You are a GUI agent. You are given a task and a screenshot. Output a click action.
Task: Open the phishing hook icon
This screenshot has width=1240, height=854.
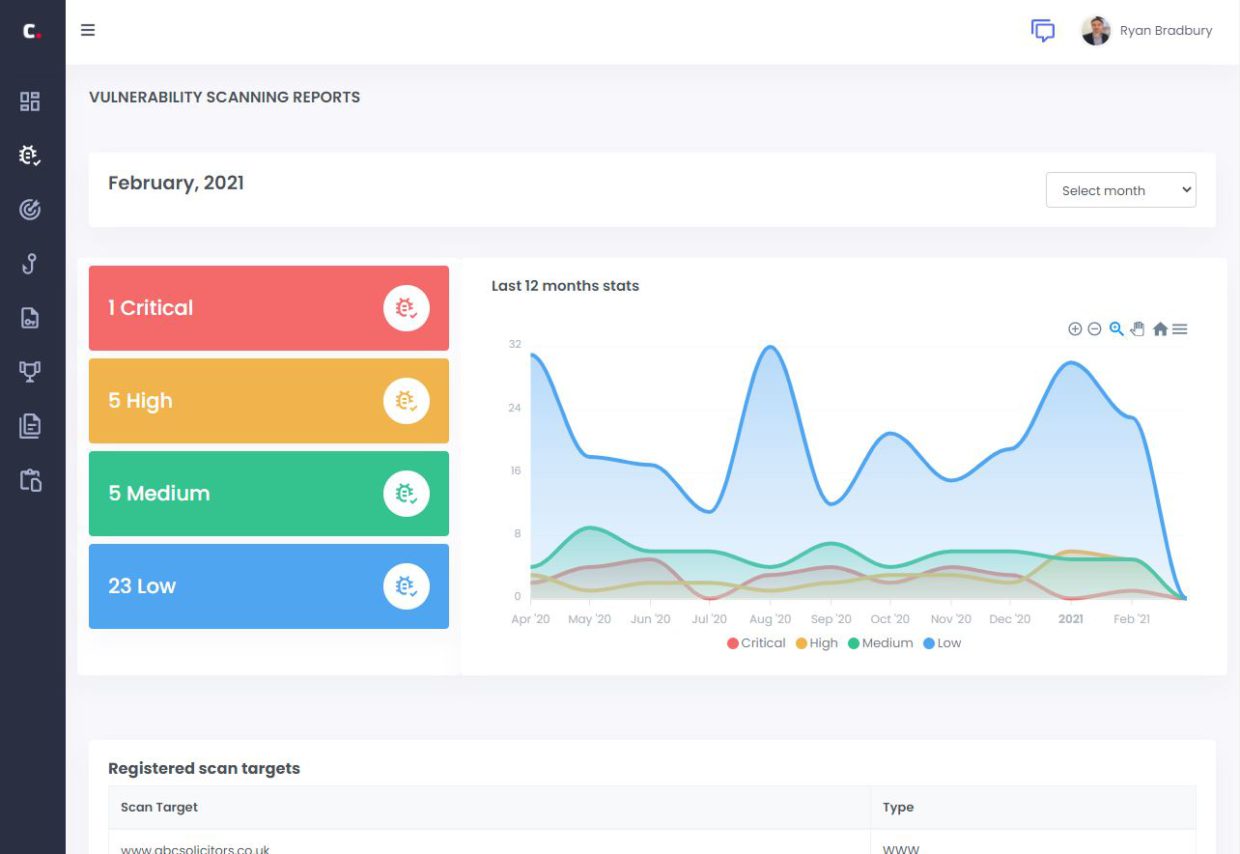click(x=29, y=264)
